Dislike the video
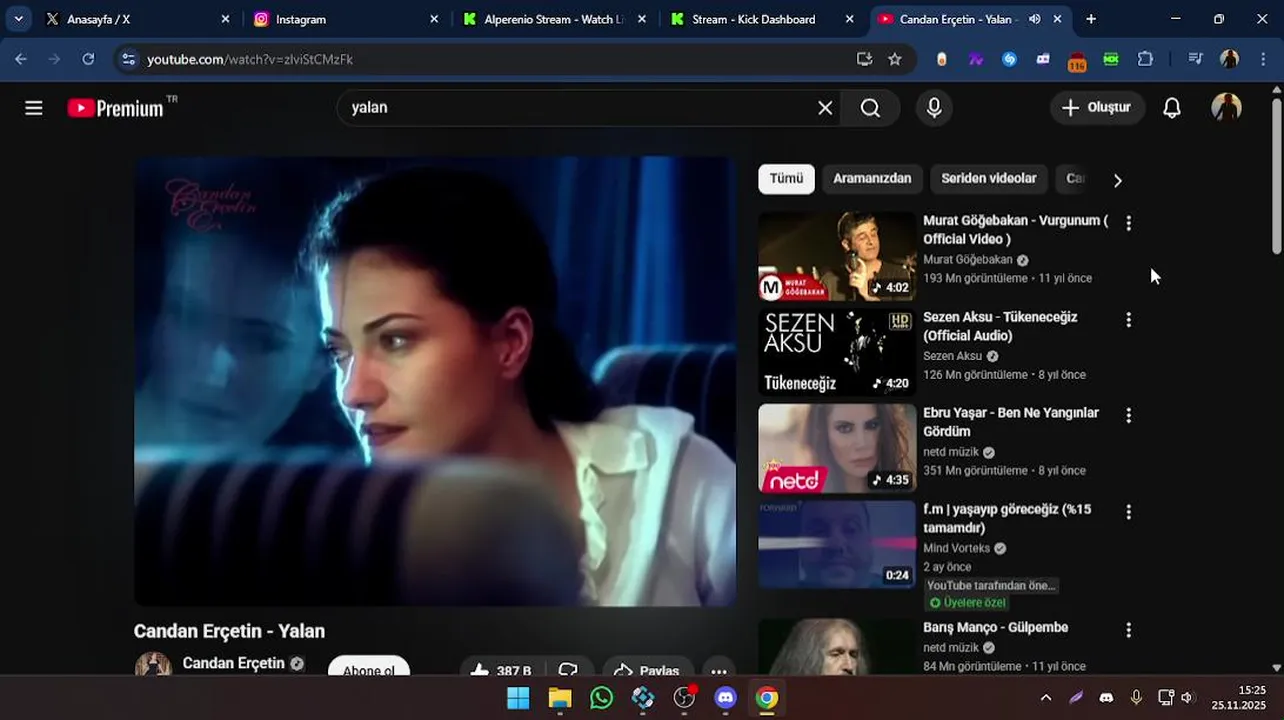The image size is (1284, 720). (x=568, y=668)
